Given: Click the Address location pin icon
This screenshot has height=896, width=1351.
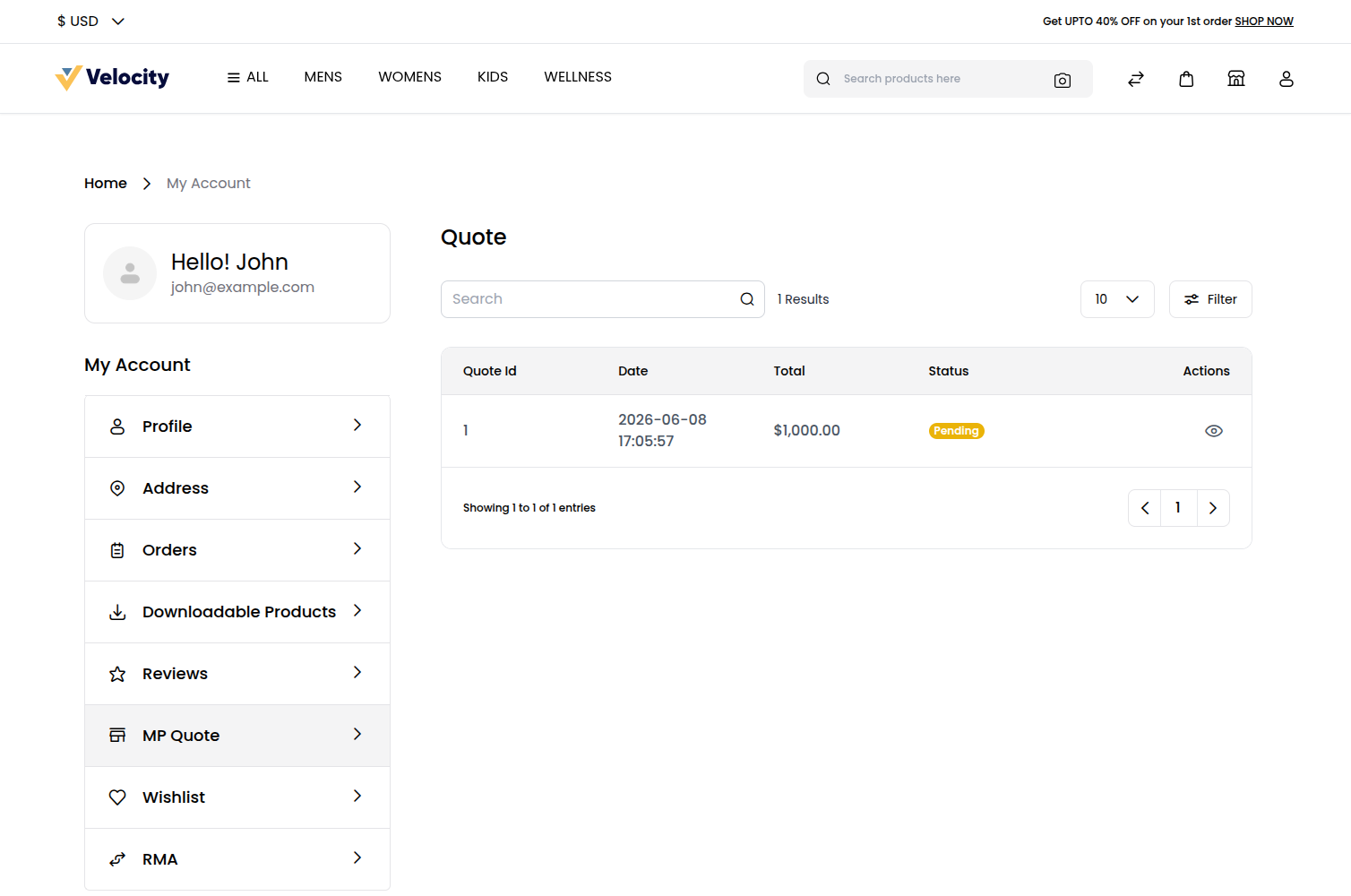Looking at the screenshot, I should click(117, 488).
